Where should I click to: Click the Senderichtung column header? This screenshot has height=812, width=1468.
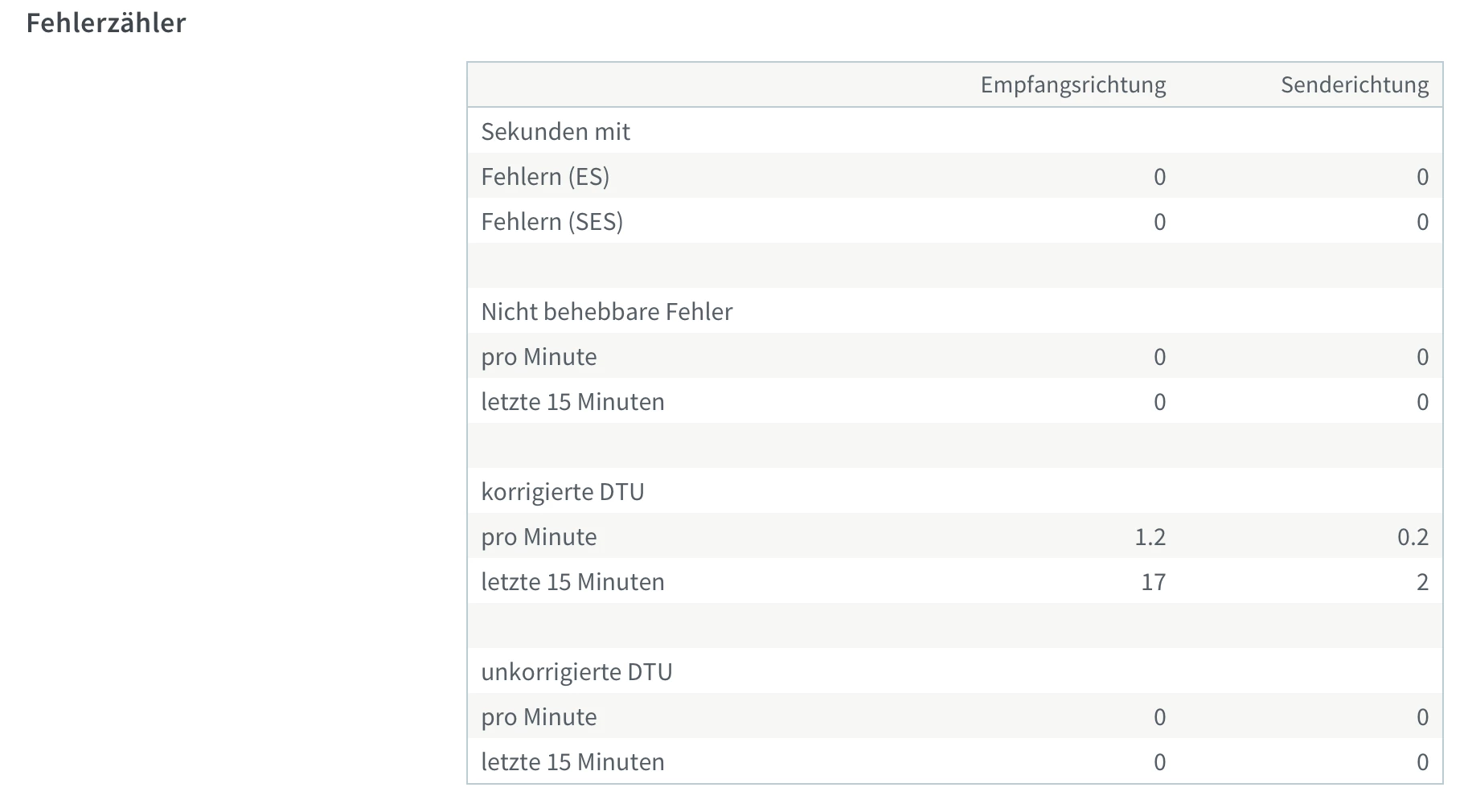(x=1354, y=84)
